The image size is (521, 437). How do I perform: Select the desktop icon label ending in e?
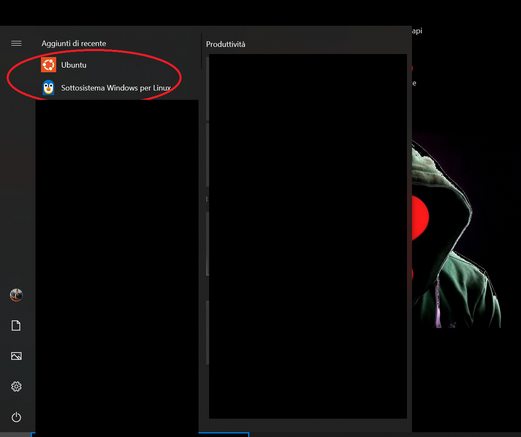point(414,83)
